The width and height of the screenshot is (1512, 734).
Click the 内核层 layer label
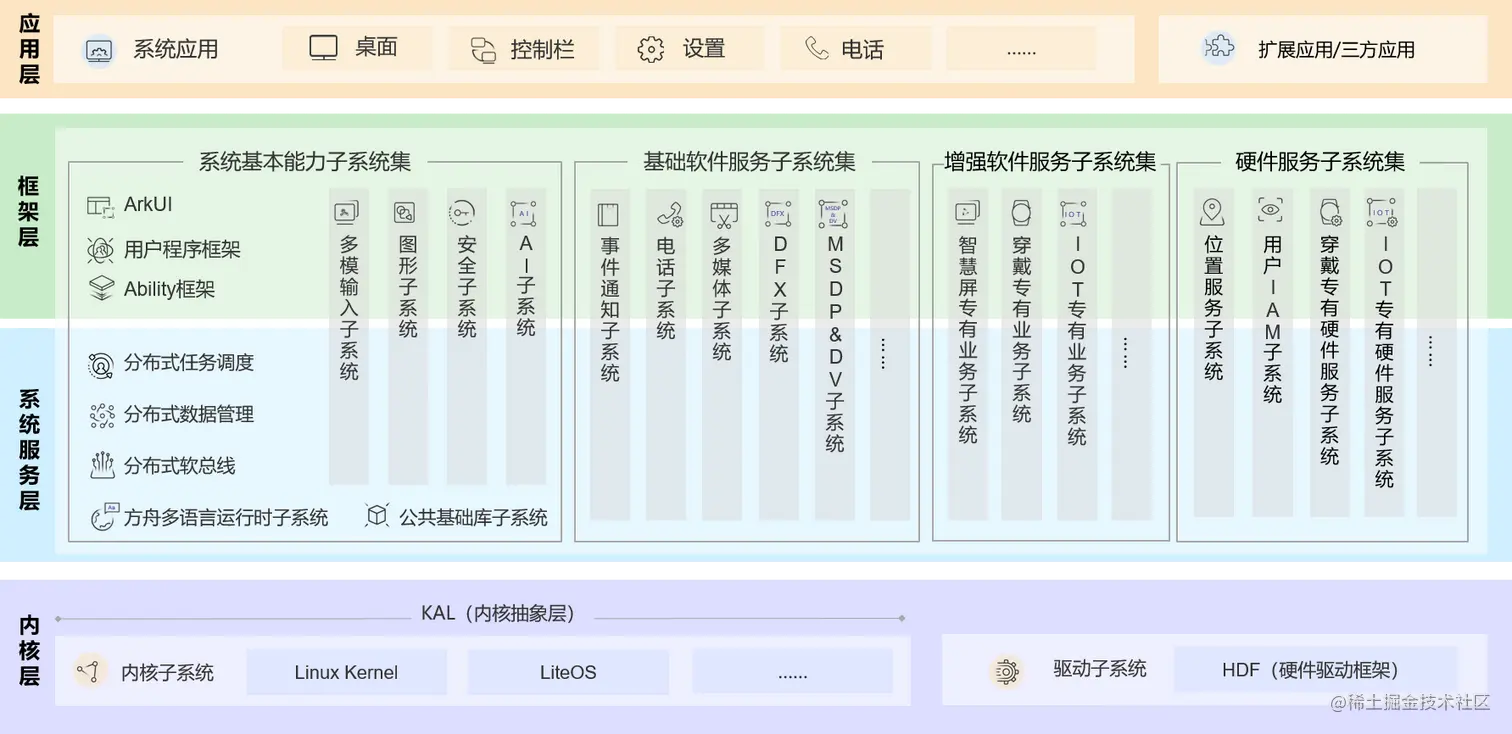(29, 650)
